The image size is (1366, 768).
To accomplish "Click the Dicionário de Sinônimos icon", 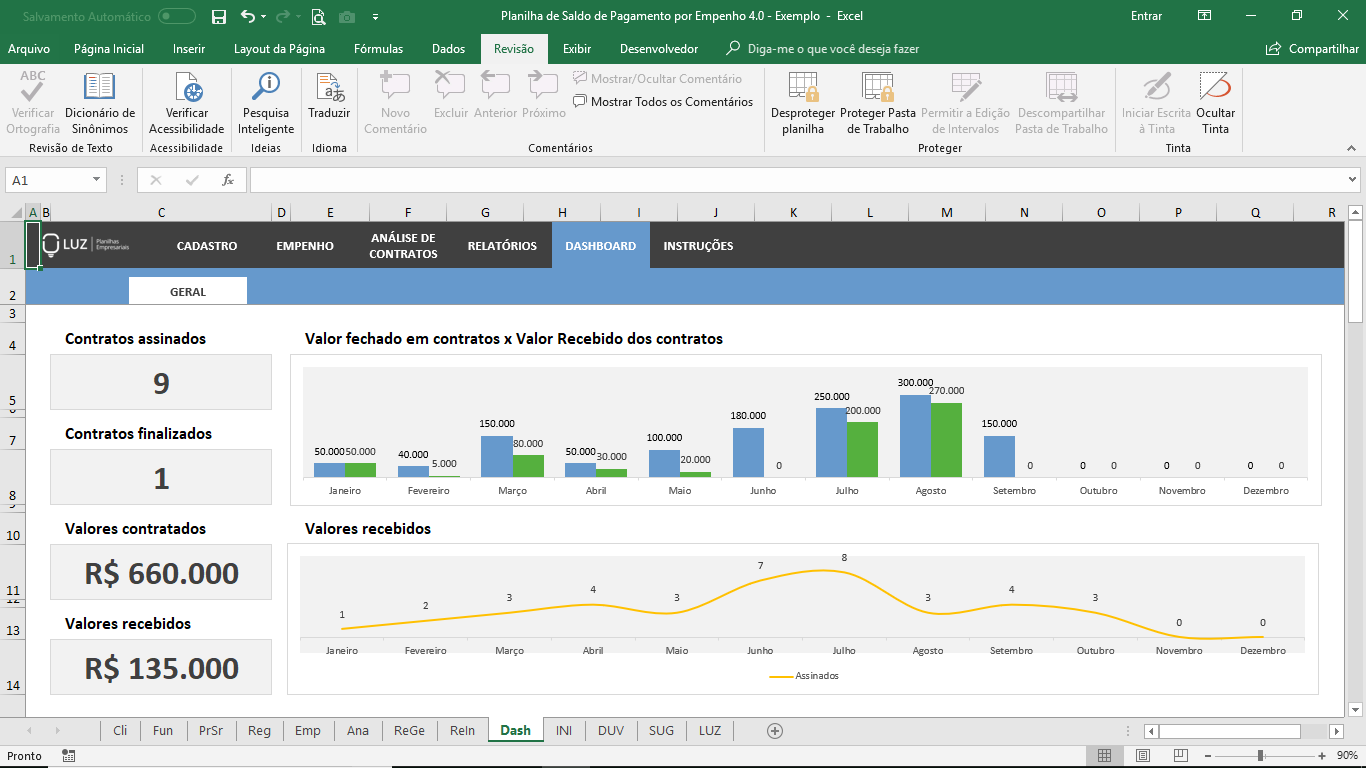I will (x=99, y=88).
